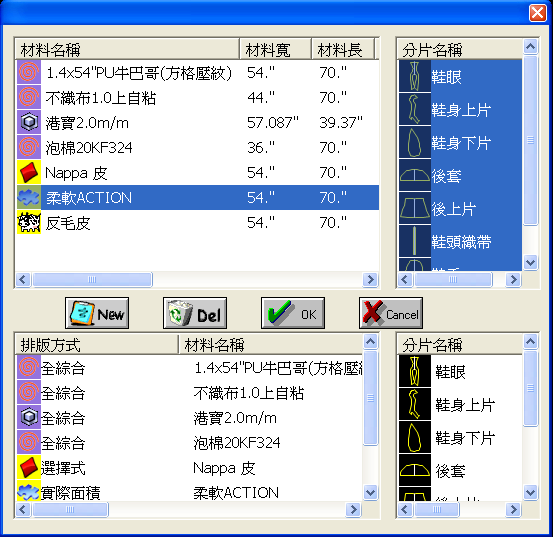This screenshot has width=553, height=537.
Task: Select the 選擇式 Nappa 皮 layout row
Action: click(x=189, y=468)
